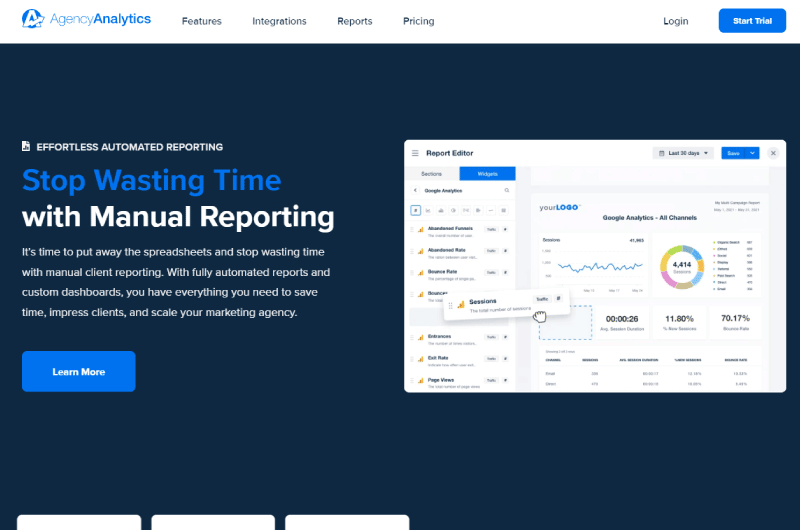Select the funnel widget type filter
The width and height of the screenshot is (800, 530).
tap(466, 210)
